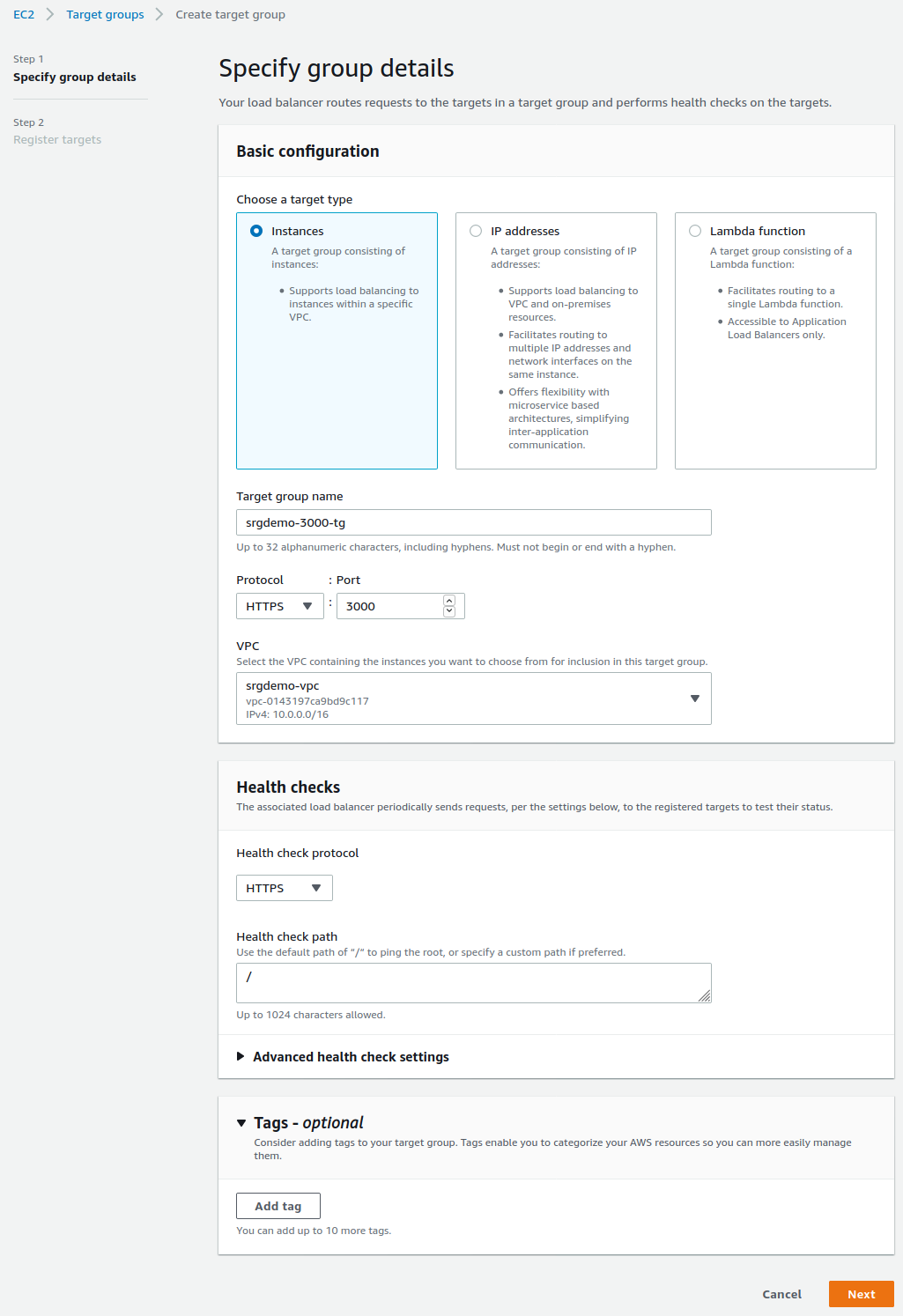Increment the port number up arrow
The width and height of the screenshot is (903, 1316).
click(449, 601)
